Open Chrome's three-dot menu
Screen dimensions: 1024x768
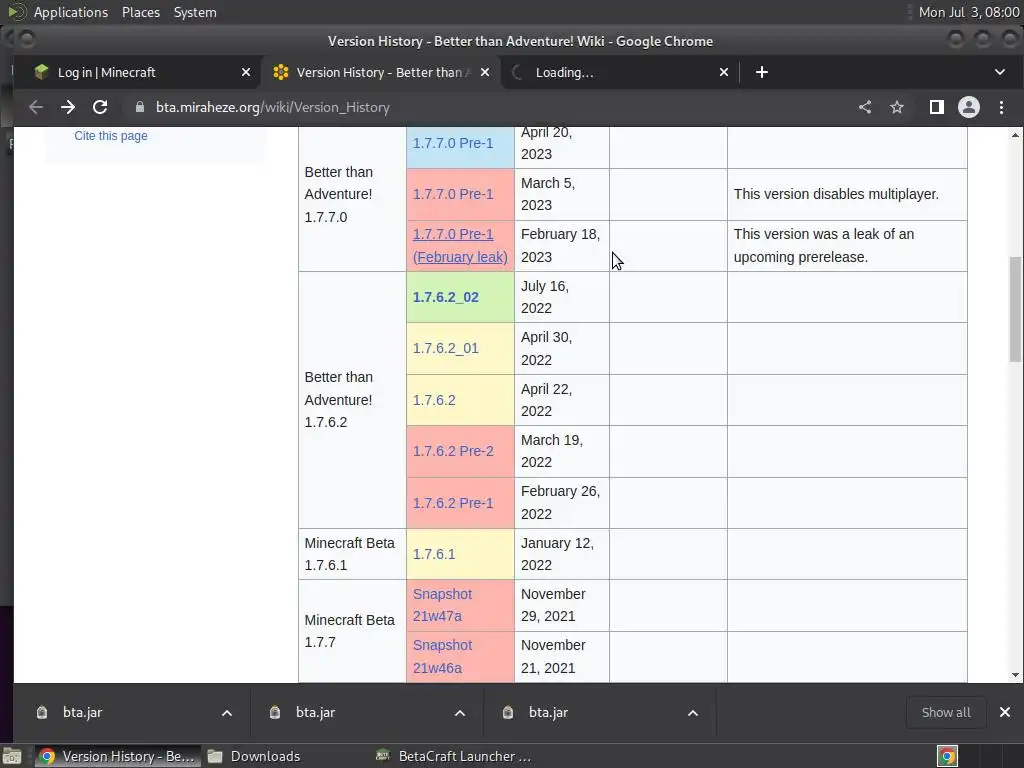click(1001, 107)
